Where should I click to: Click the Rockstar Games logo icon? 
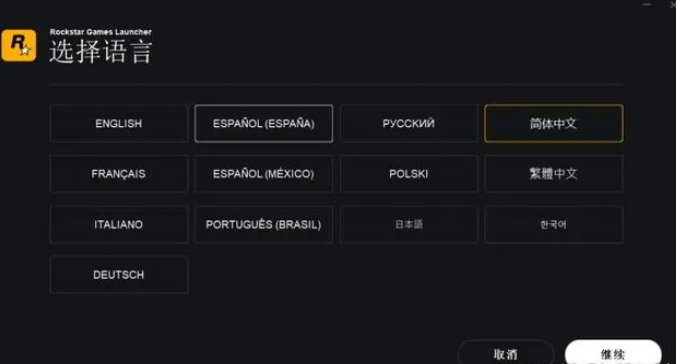pos(19,45)
